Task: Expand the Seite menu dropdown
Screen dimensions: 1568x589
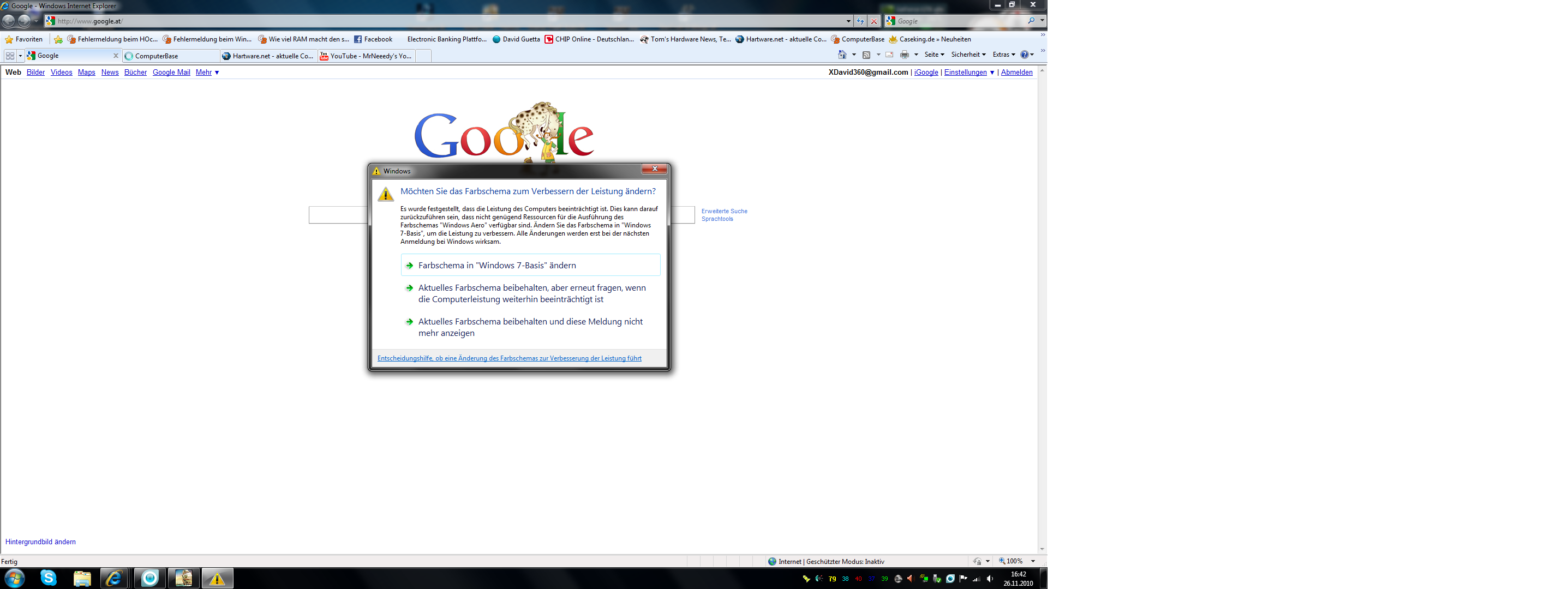Action: 933,55
